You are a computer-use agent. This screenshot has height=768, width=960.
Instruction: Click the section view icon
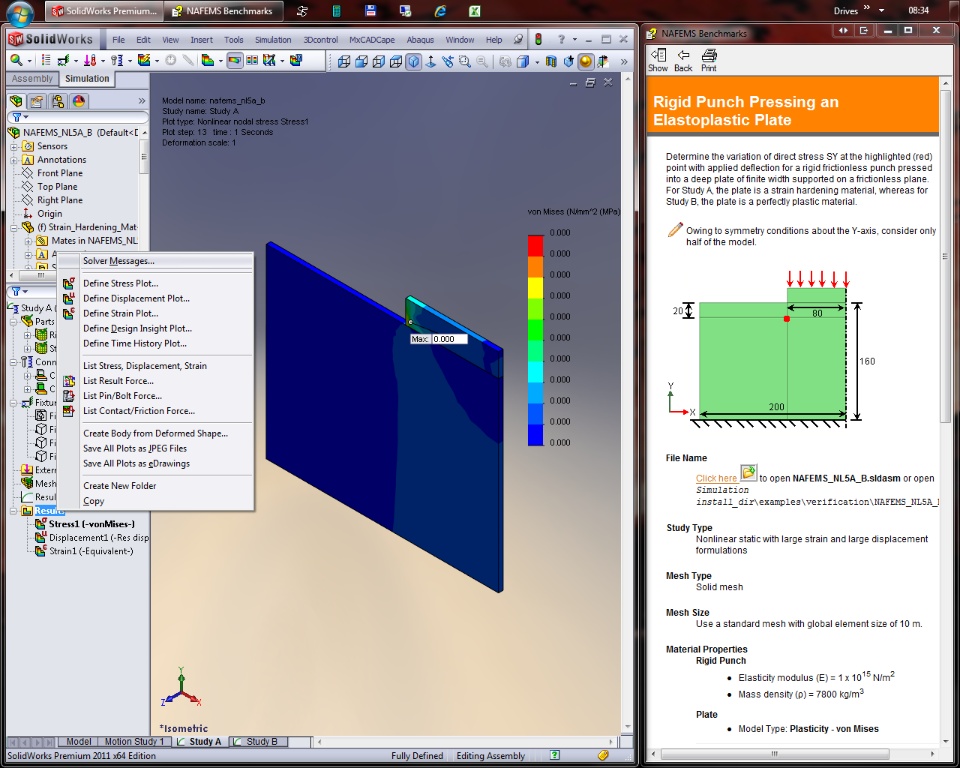tap(551, 61)
